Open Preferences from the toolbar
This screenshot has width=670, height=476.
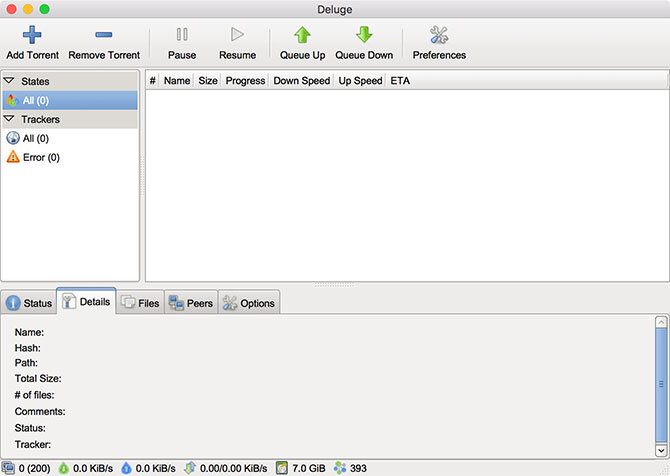tap(439, 43)
